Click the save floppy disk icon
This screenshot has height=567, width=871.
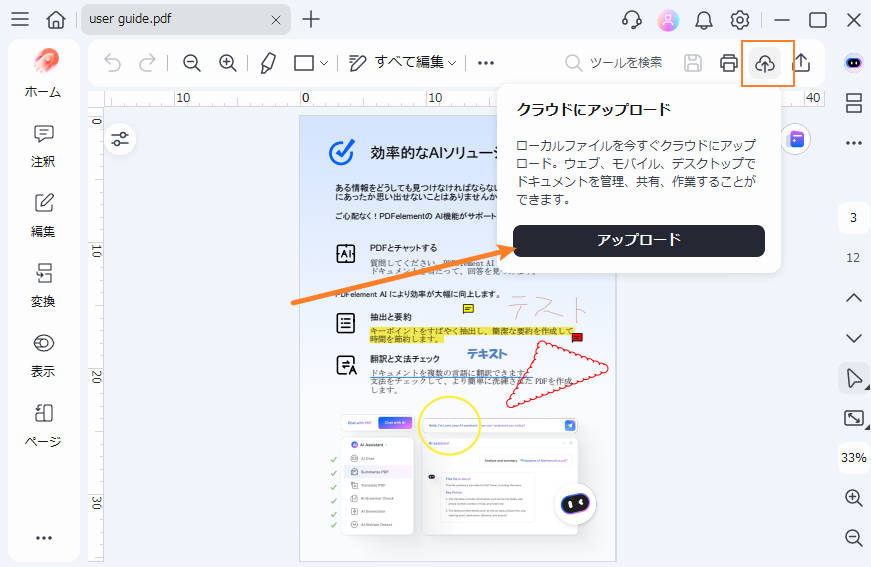point(693,63)
